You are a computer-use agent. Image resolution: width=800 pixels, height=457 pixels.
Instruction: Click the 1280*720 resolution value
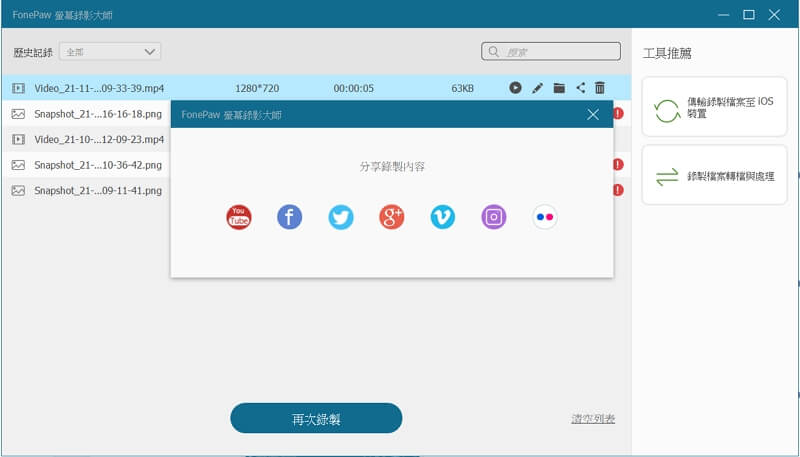(x=257, y=88)
